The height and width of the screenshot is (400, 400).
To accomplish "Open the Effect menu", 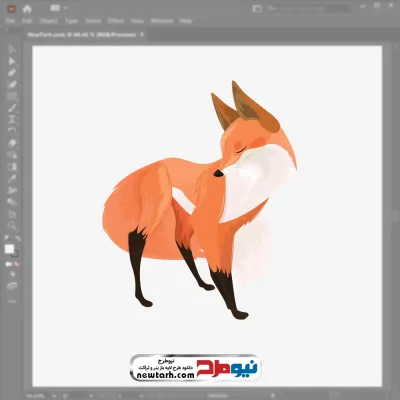I will pyautogui.click(x=116, y=21).
